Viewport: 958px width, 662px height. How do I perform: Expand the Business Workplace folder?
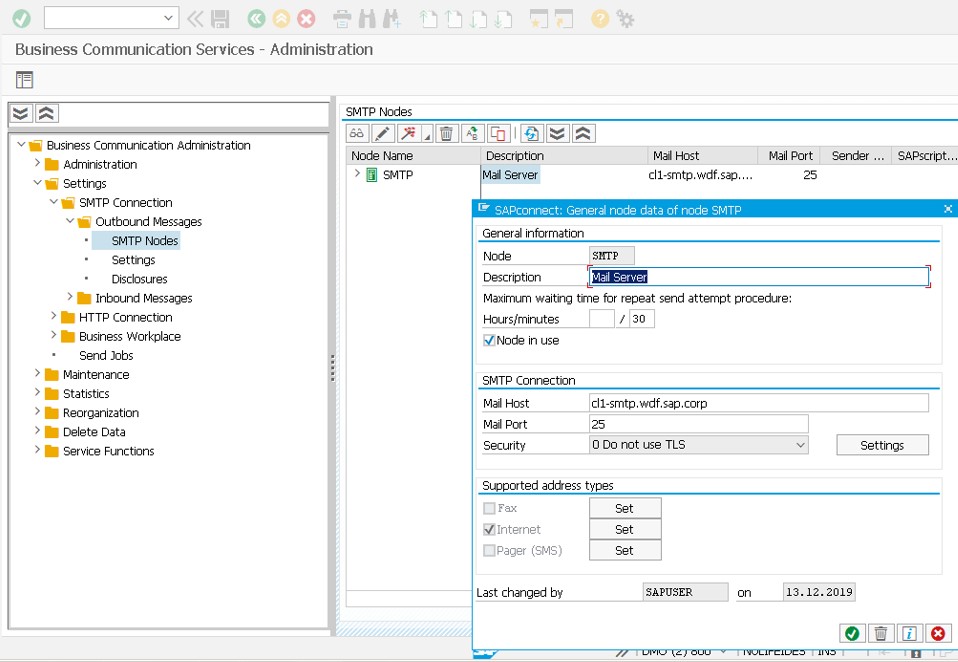[54, 335]
